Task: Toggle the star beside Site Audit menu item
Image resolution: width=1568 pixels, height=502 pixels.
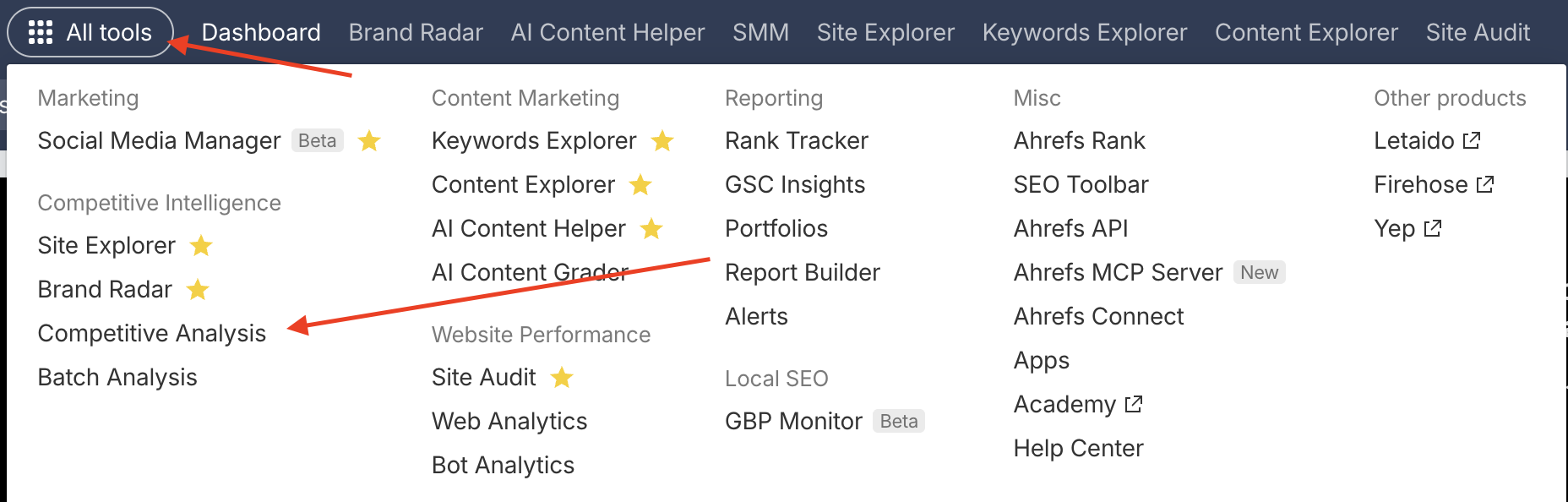Action: click(562, 377)
